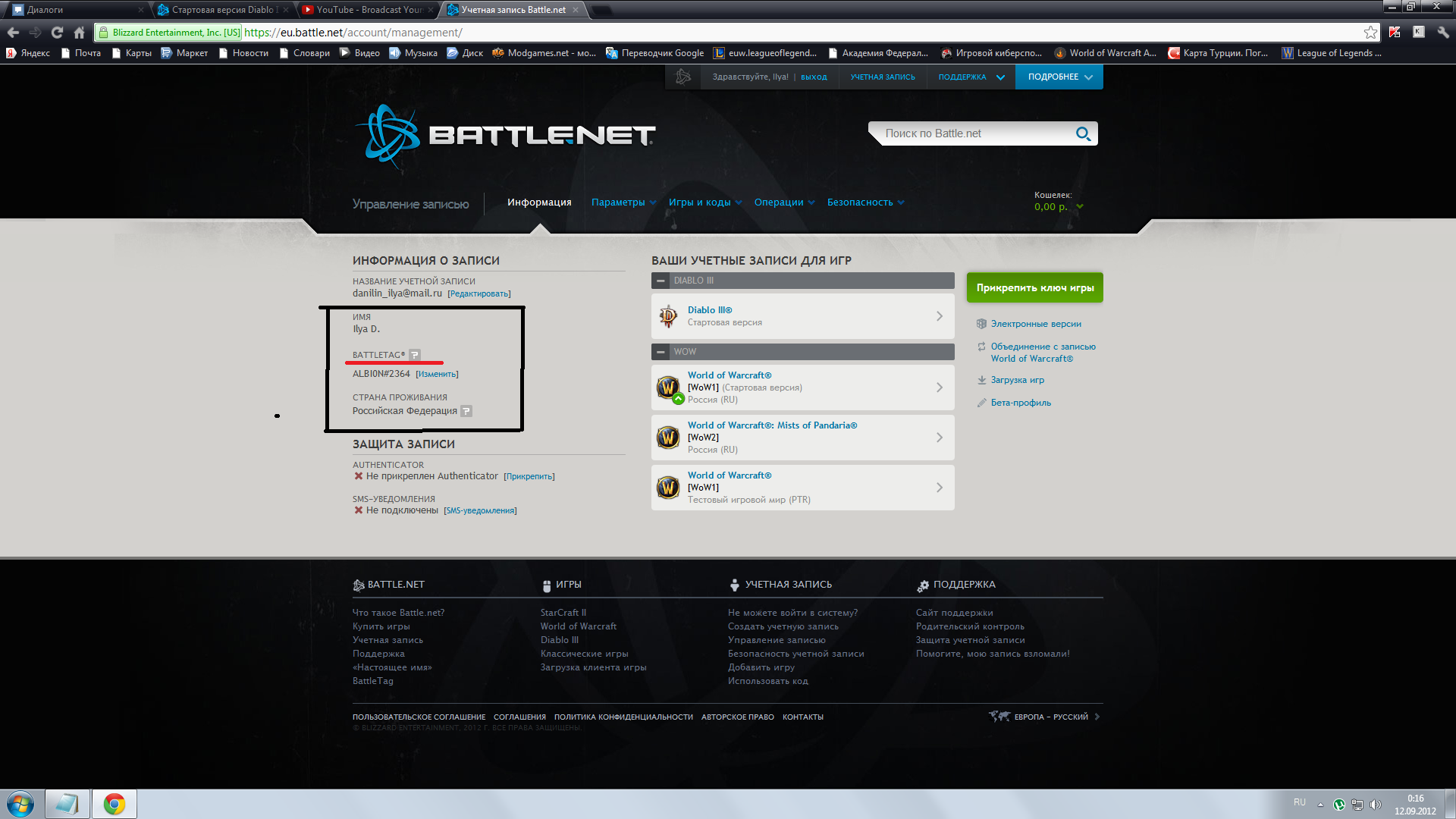Screen dimensions: 1456x819
Task: Open Mists of Pandaria account row
Action: (x=802, y=438)
